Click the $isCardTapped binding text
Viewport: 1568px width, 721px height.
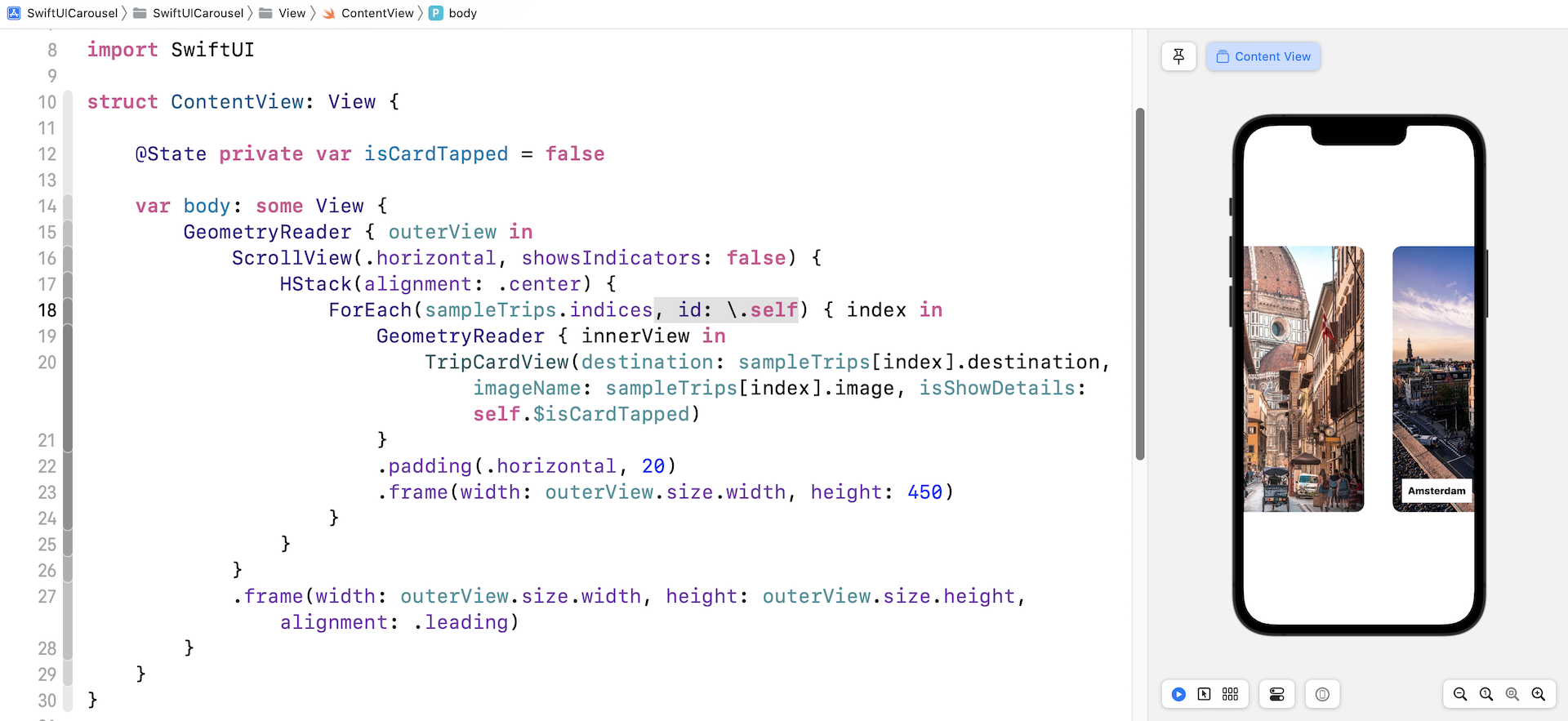[612, 415]
